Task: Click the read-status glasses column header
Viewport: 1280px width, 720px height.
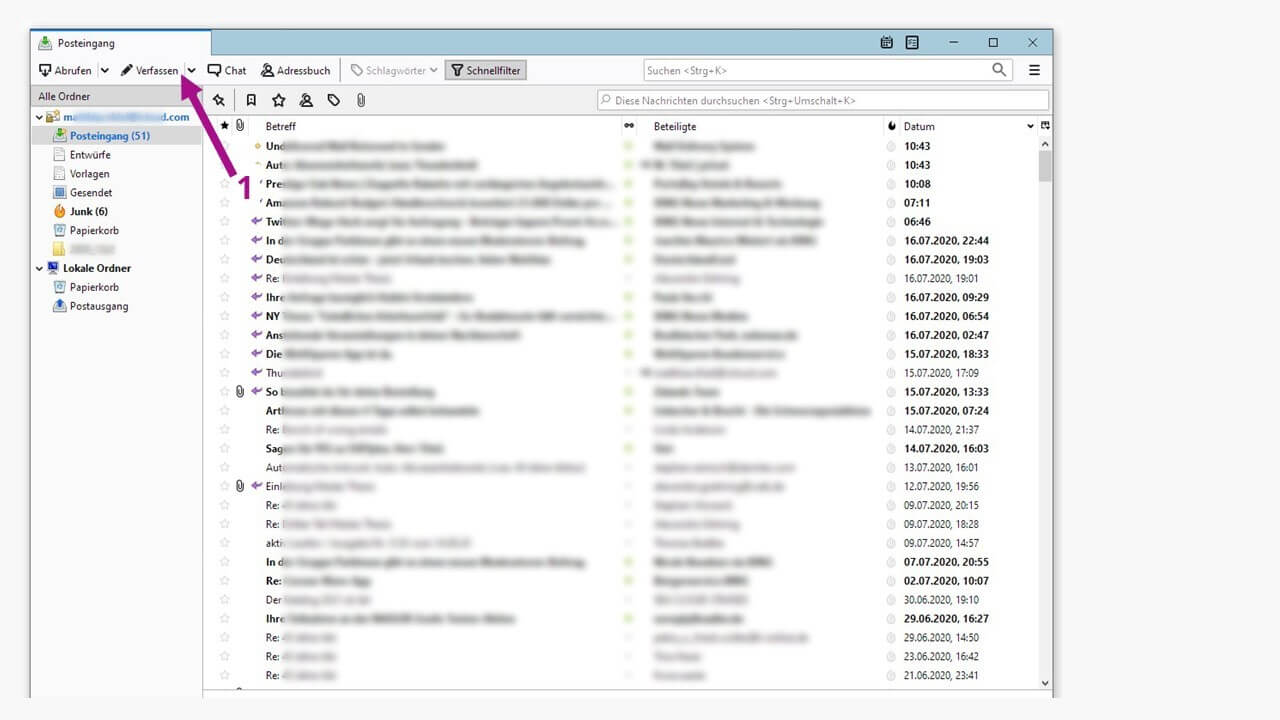Action: pyautogui.click(x=629, y=126)
